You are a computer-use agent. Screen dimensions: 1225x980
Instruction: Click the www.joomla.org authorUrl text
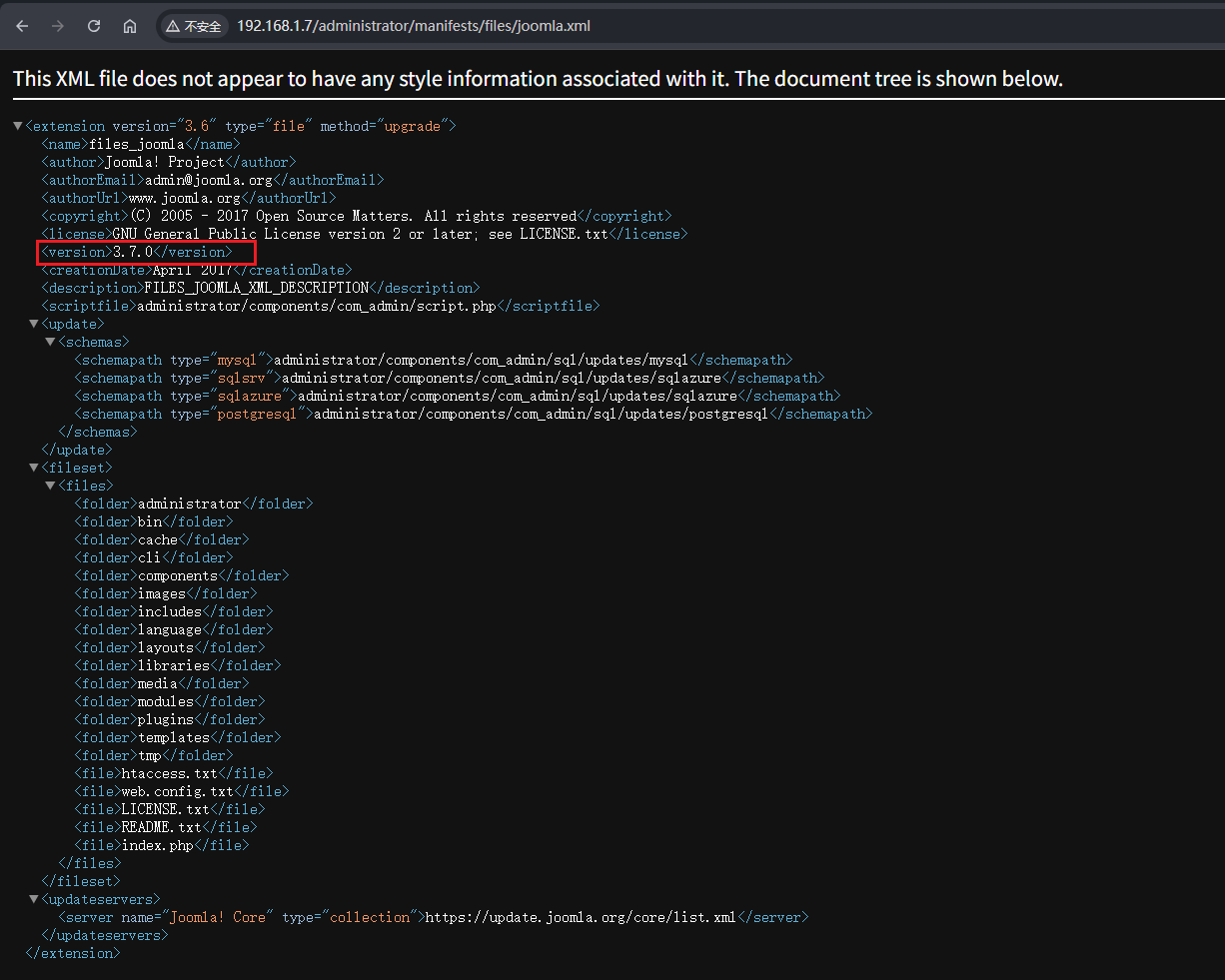click(x=185, y=198)
